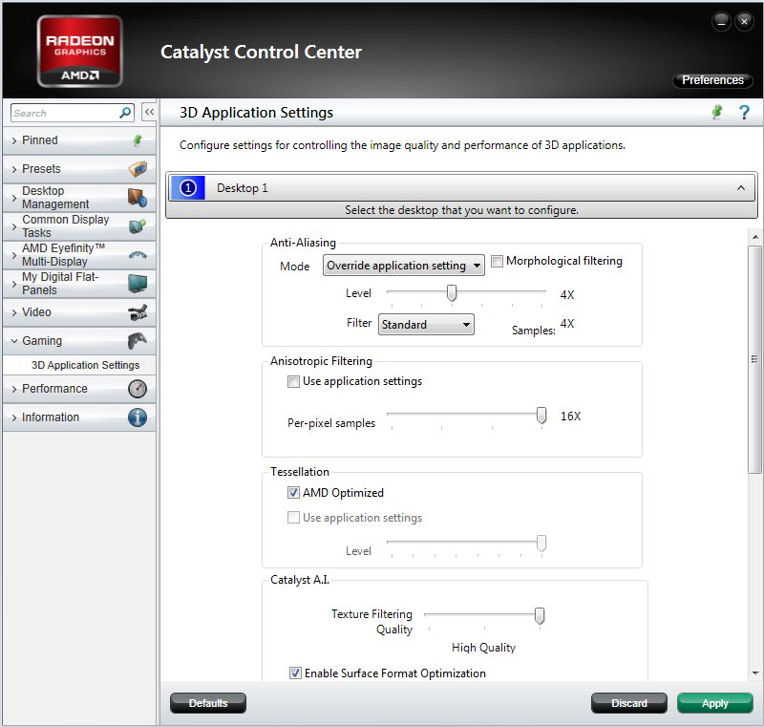Expand the Video section arrow
This screenshot has width=764, height=727.
tap(14, 313)
